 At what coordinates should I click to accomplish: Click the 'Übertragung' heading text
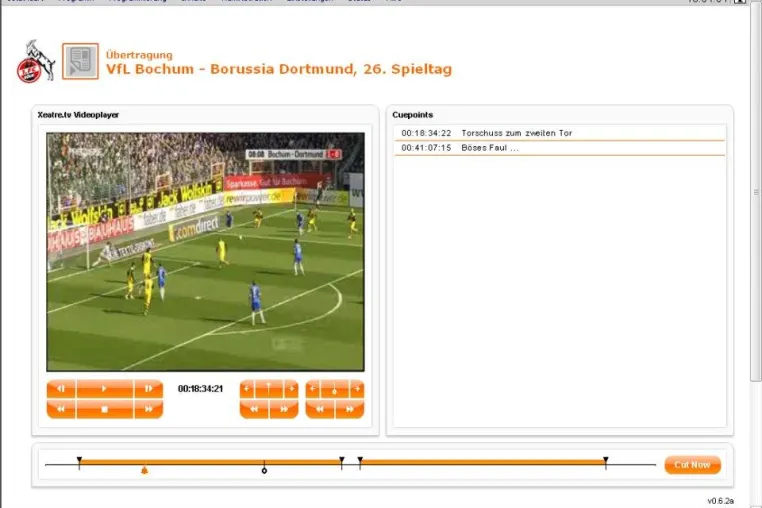click(139, 55)
